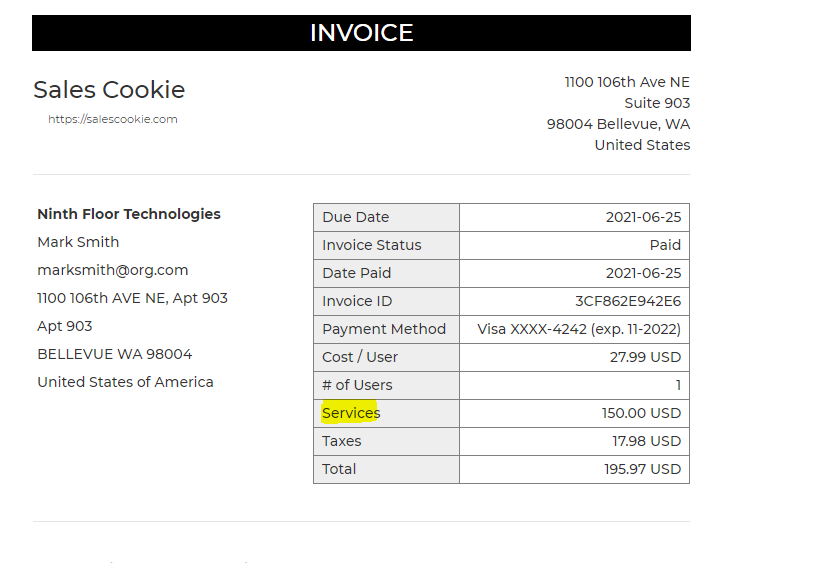Click the 'Total' label cell
Viewport: 839px width, 564px height.
386,469
